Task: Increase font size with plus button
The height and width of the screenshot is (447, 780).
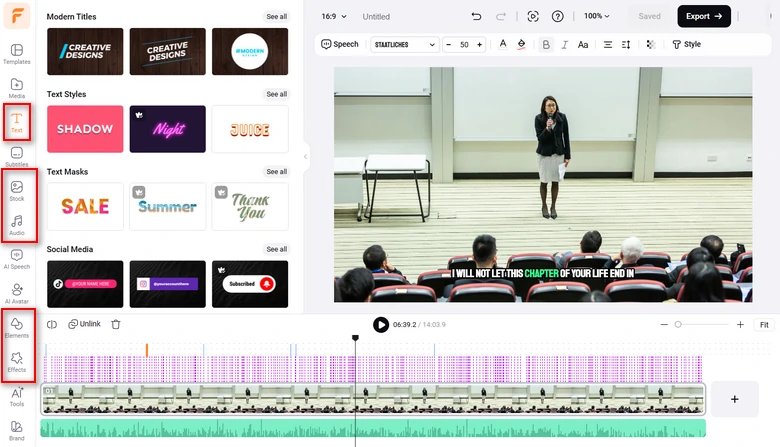Action: click(480, 45)
